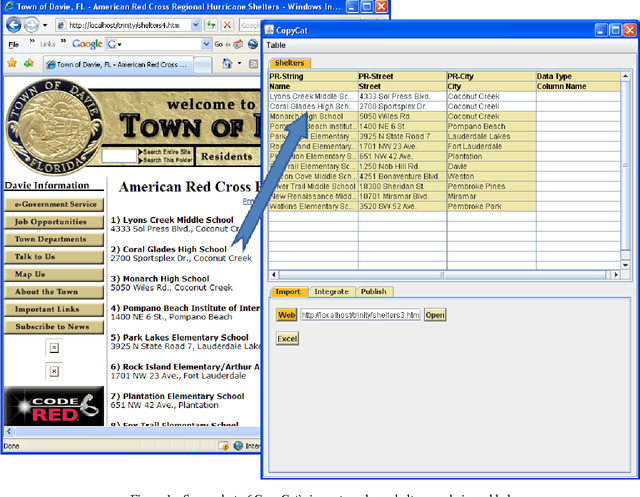This screenshot has width=640, height=497.
Task: Click the Search This Folder option
Action: point(165,160)
